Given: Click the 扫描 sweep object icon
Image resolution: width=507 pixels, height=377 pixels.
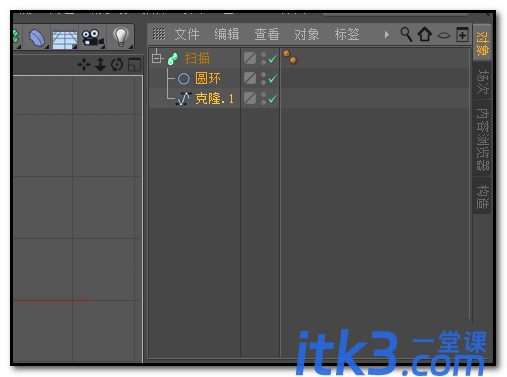Looking at the screenshot, I should pos(173,59).
